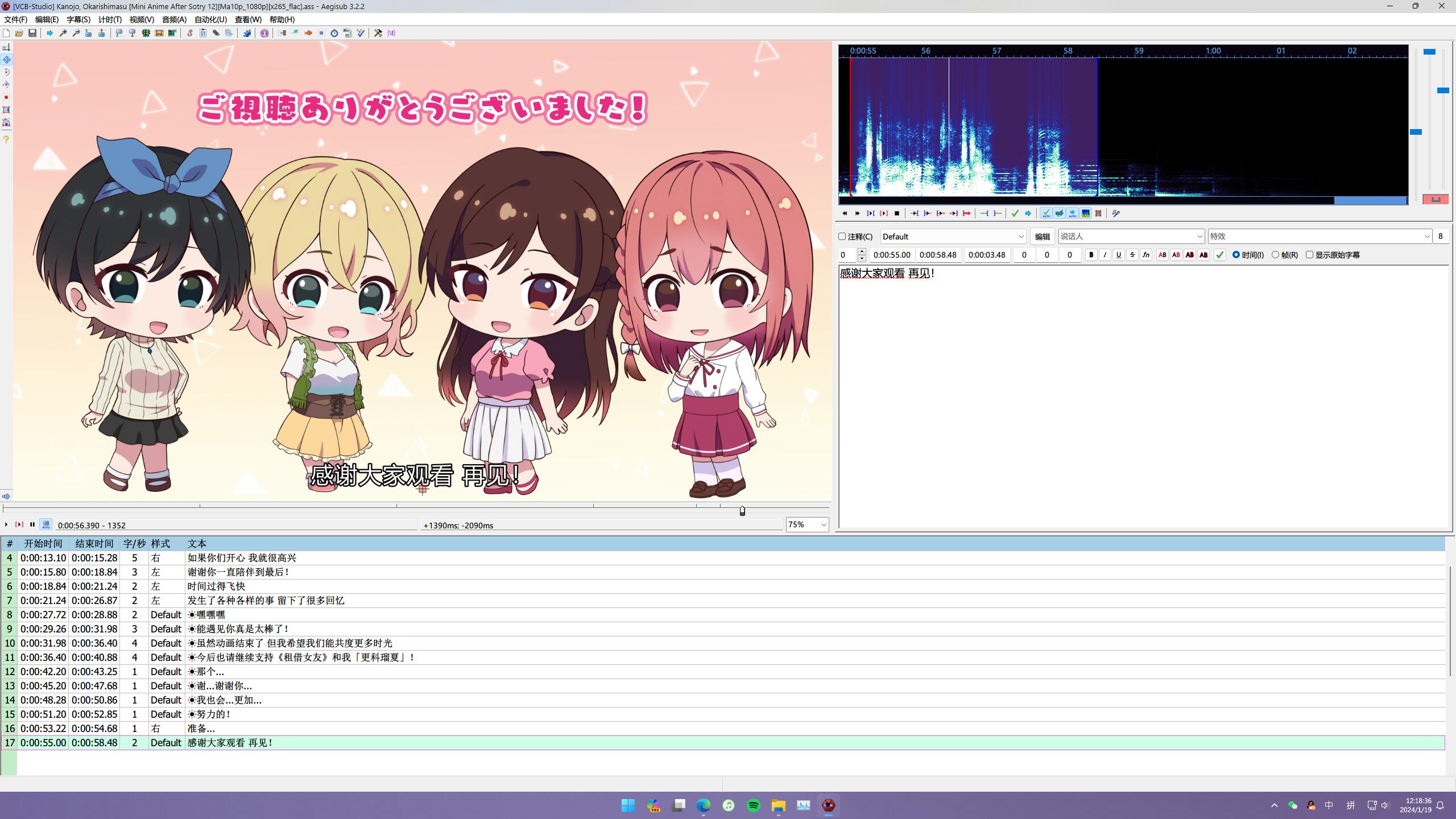Select the rotate-on-Z-axis visual tool
This screenshot has width=1456, height=819.
(x=6, y=72)
